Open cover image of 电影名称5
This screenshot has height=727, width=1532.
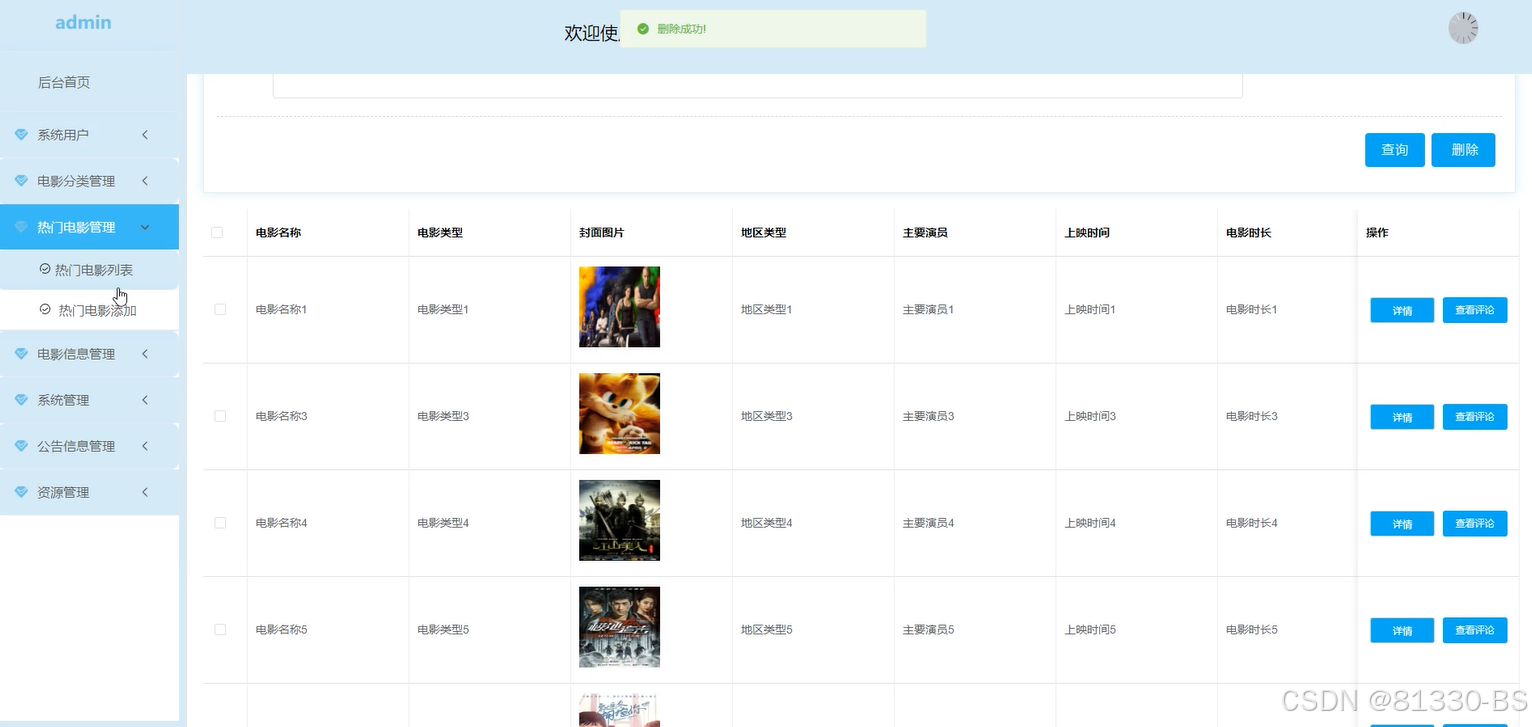(619, 627)
